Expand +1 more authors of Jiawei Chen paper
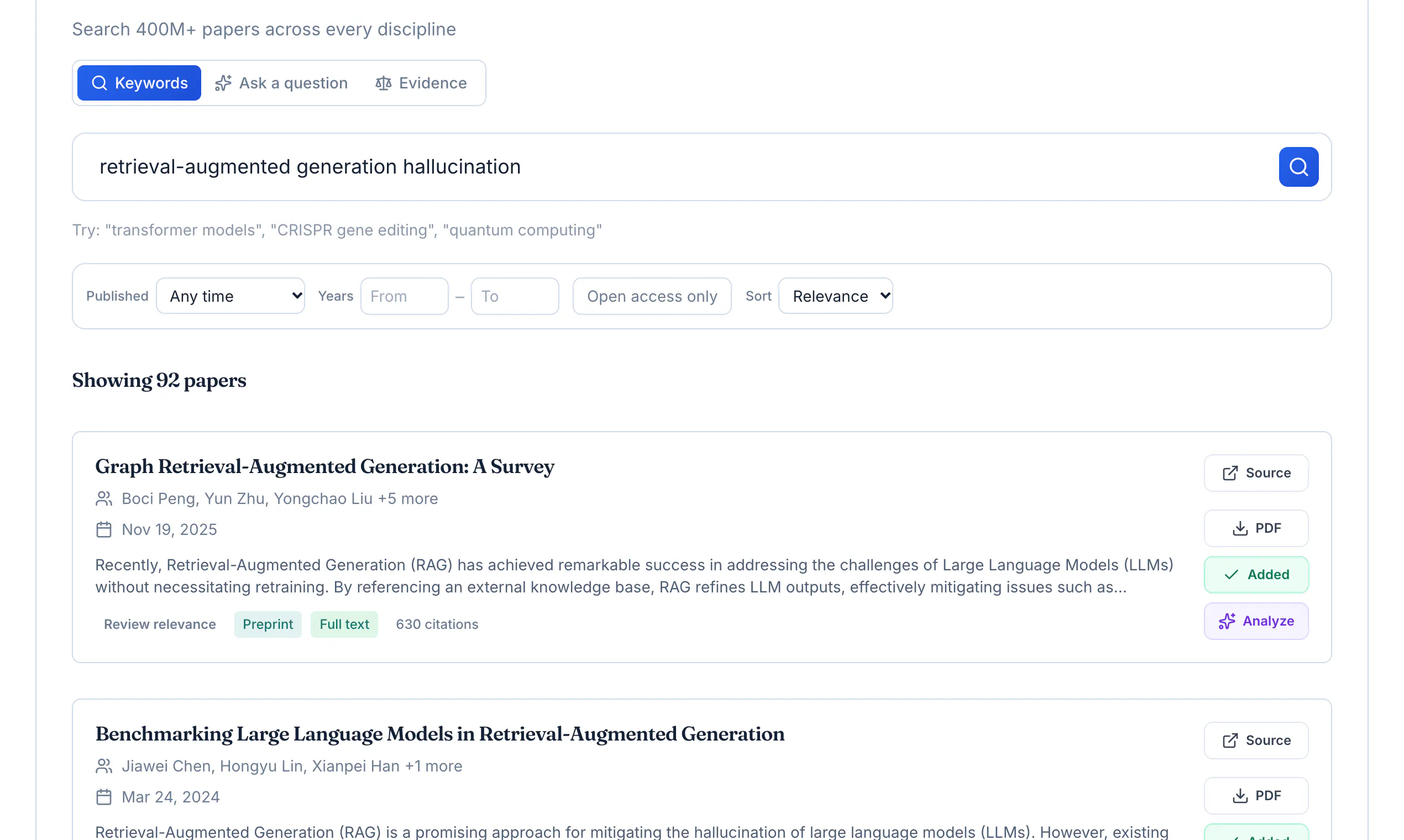 tap(434, 767)
